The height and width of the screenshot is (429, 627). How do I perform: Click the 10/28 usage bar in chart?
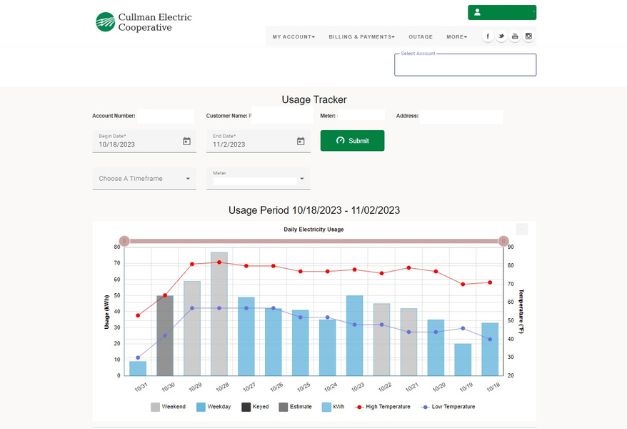point(219,314)
